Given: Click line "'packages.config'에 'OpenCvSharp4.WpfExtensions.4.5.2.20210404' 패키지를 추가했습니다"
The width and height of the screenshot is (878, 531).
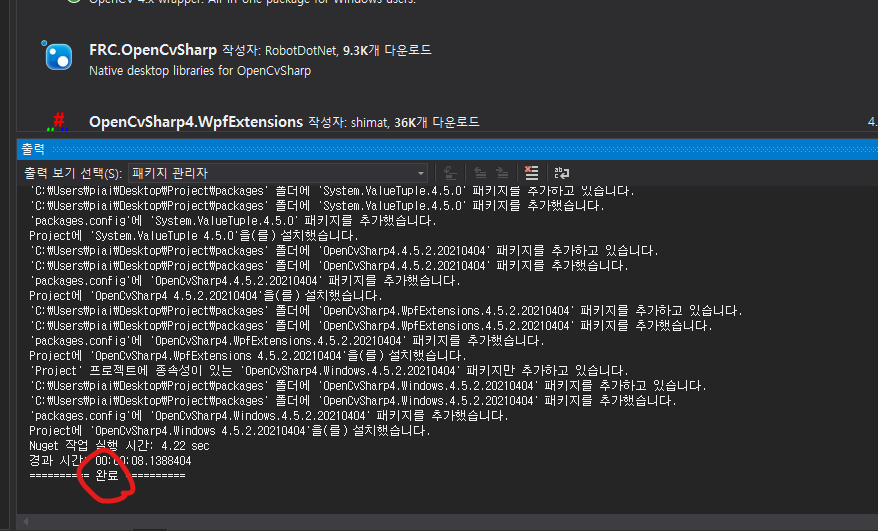Looking at the screenshot, I should pyautogui.click(x=287, y=341).
